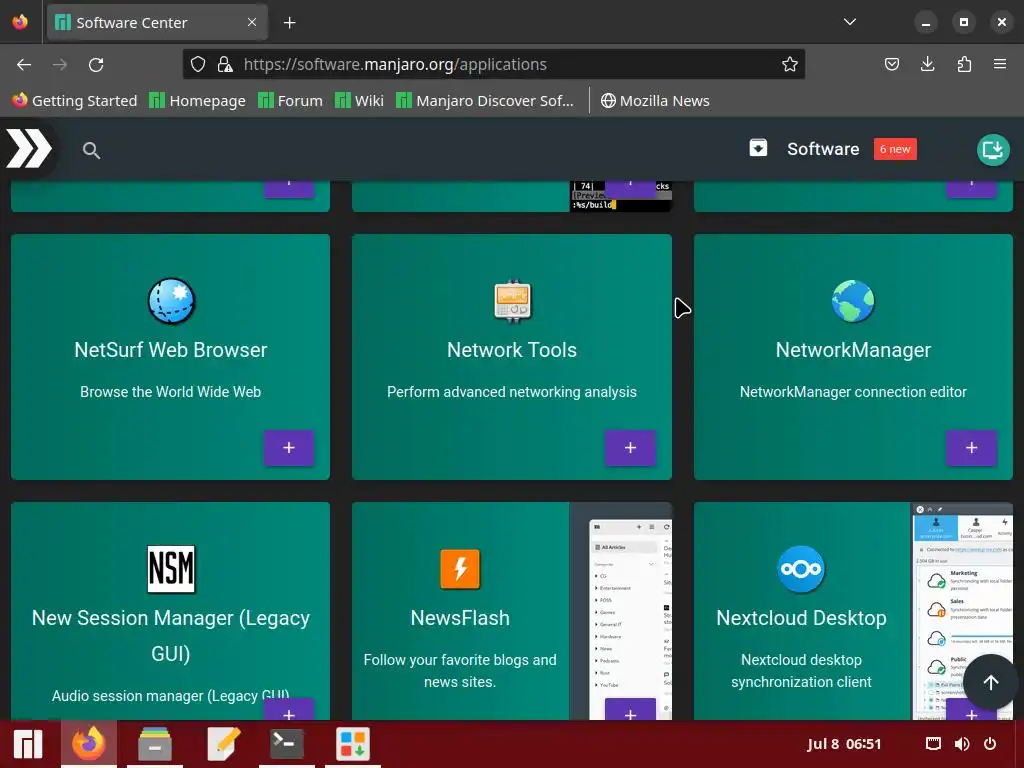Image resolution: width=1024 pixels, height=768 pixels.
Task: Open Homepage bookmark
Action: coord(197,101)
